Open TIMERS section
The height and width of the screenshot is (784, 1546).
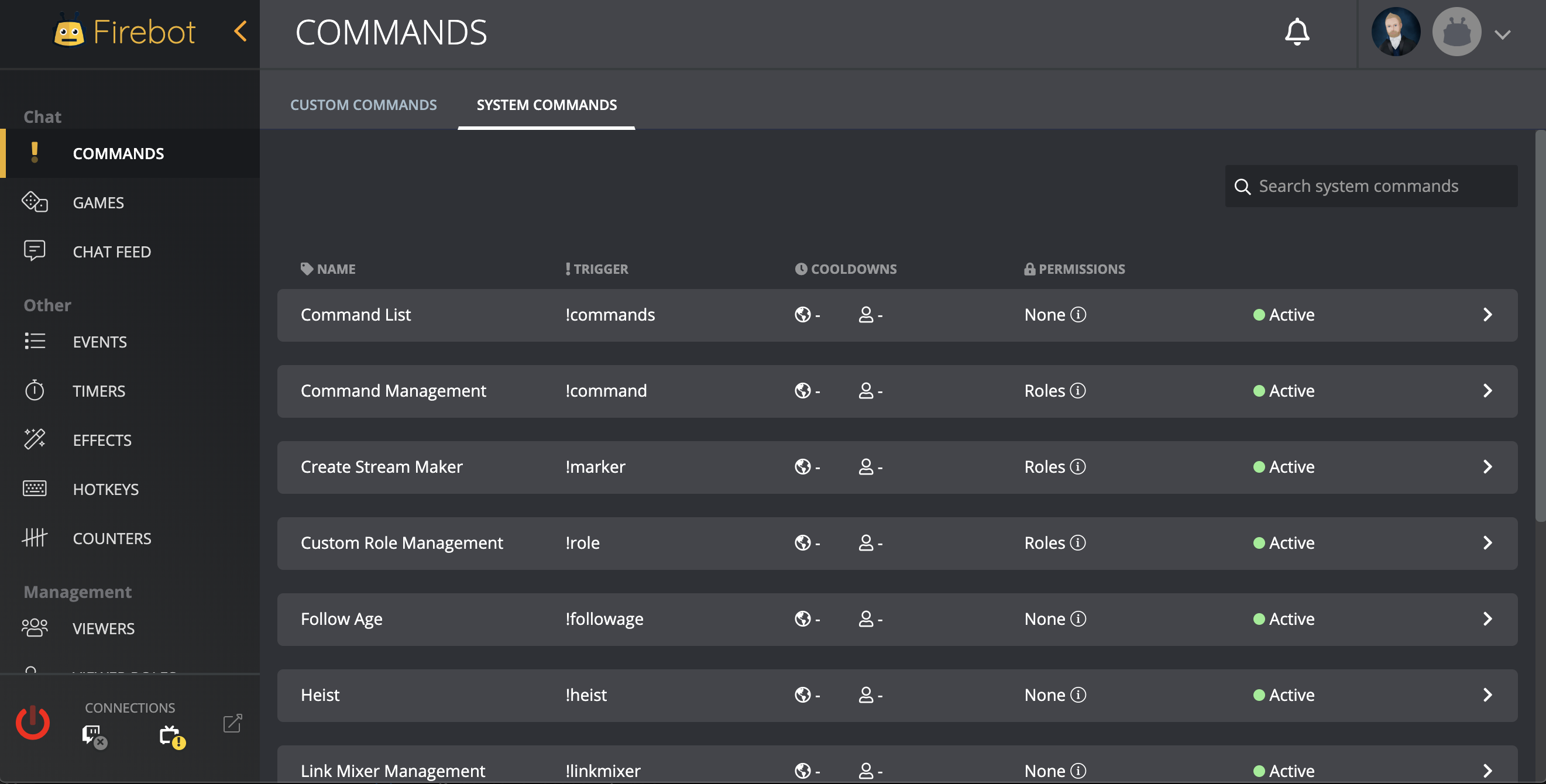tap(98, 389)
